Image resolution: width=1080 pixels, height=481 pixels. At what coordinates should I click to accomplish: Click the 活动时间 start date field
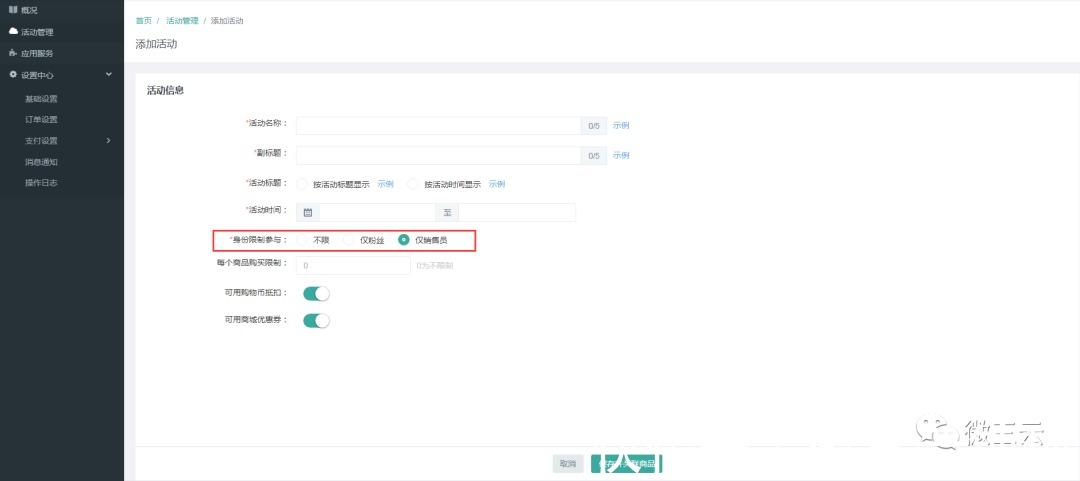(377, 212)
